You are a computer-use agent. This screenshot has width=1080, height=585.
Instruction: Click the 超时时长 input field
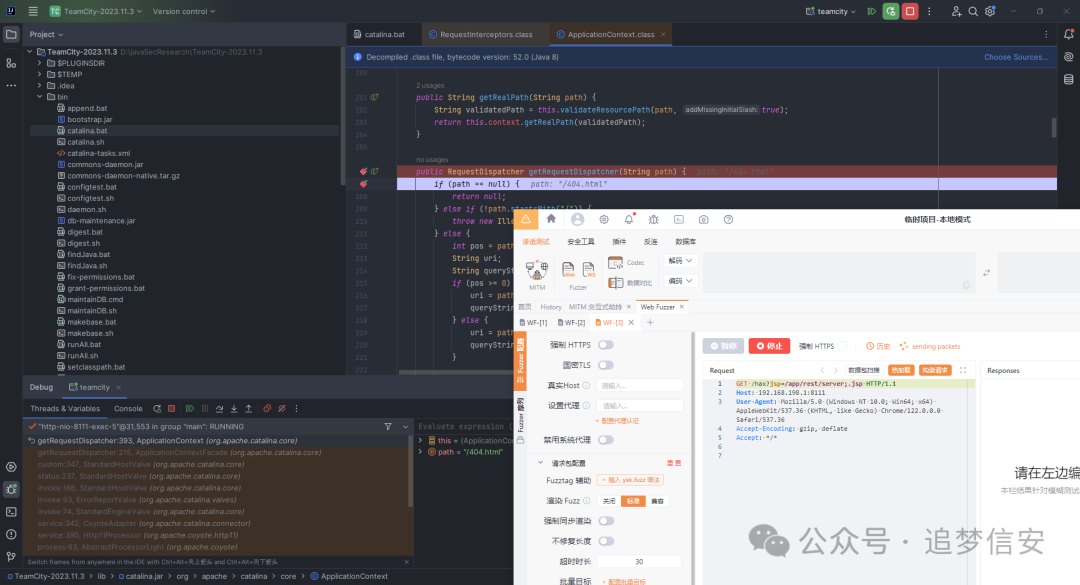point(639,561)
